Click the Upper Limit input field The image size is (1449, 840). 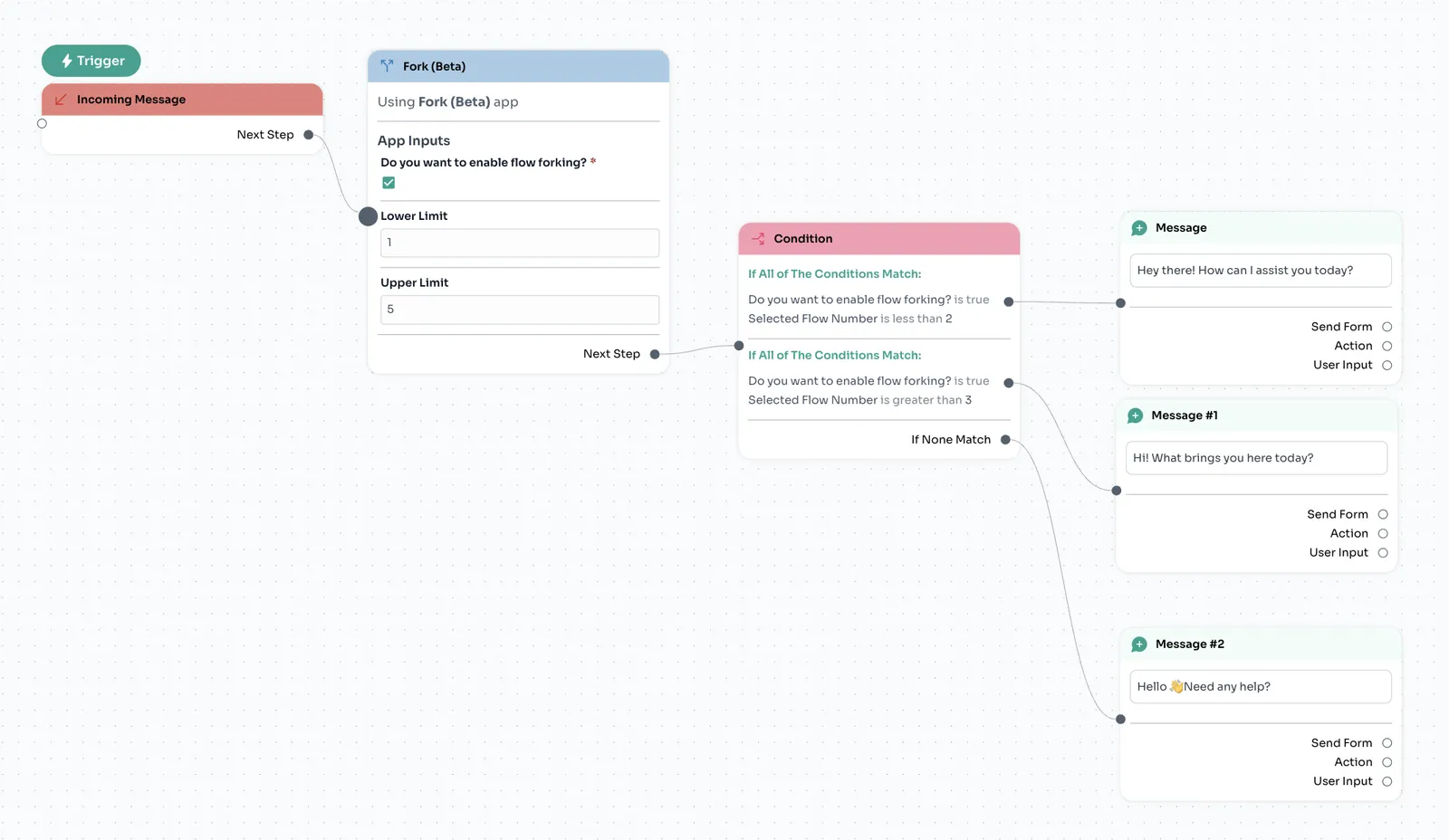pos(519,310)
